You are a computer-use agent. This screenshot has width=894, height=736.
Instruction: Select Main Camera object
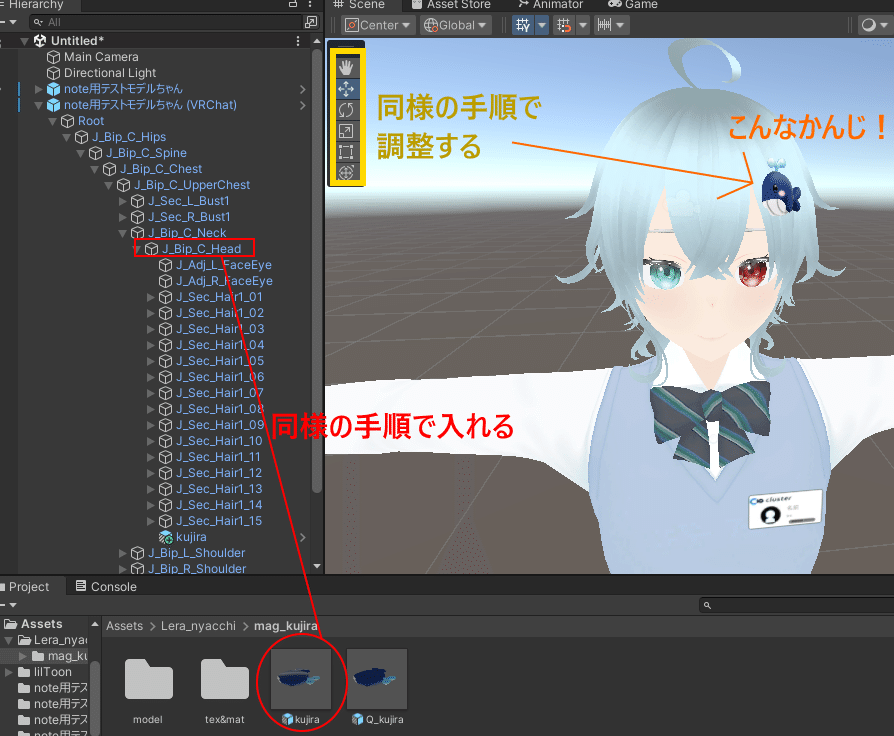click(101, 57)
